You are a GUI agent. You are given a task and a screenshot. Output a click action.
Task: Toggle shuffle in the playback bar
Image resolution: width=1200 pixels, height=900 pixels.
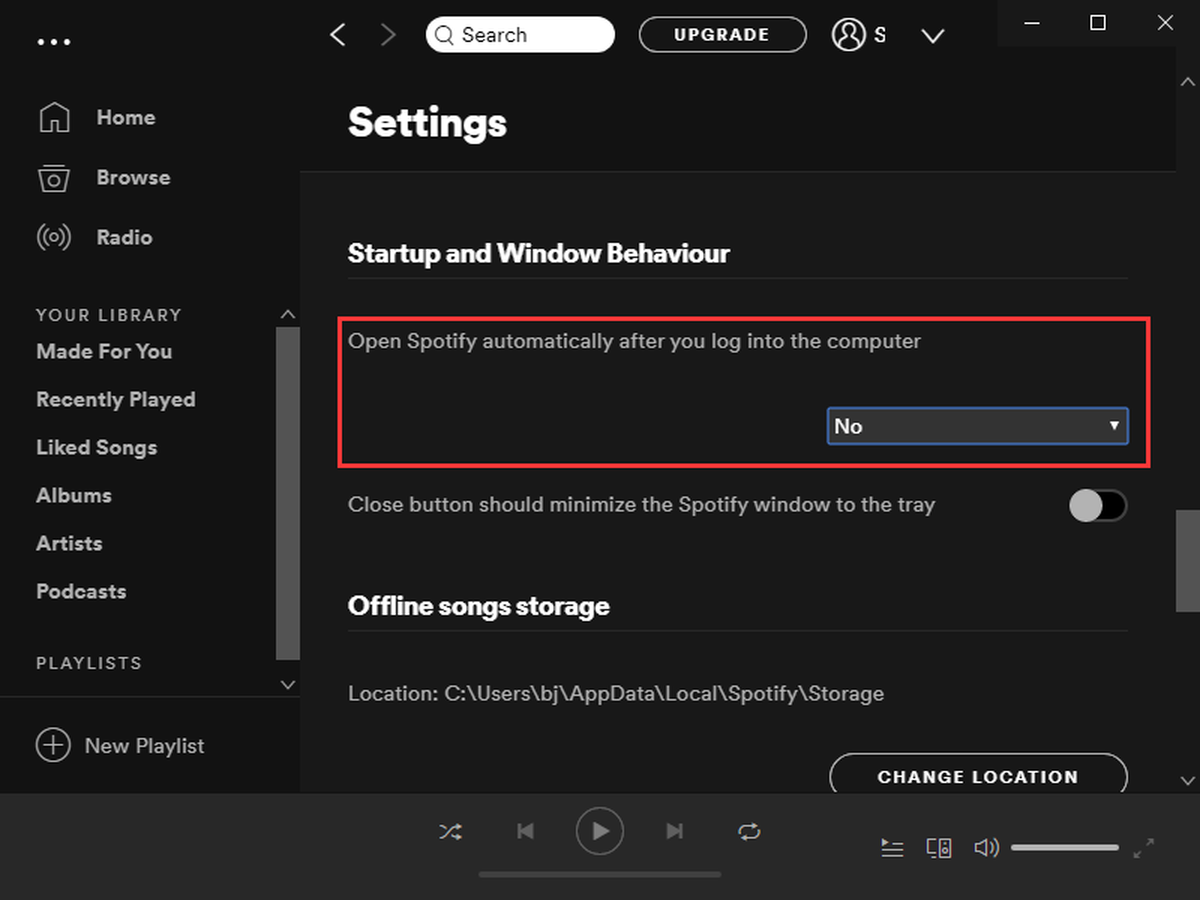point(450,831)
